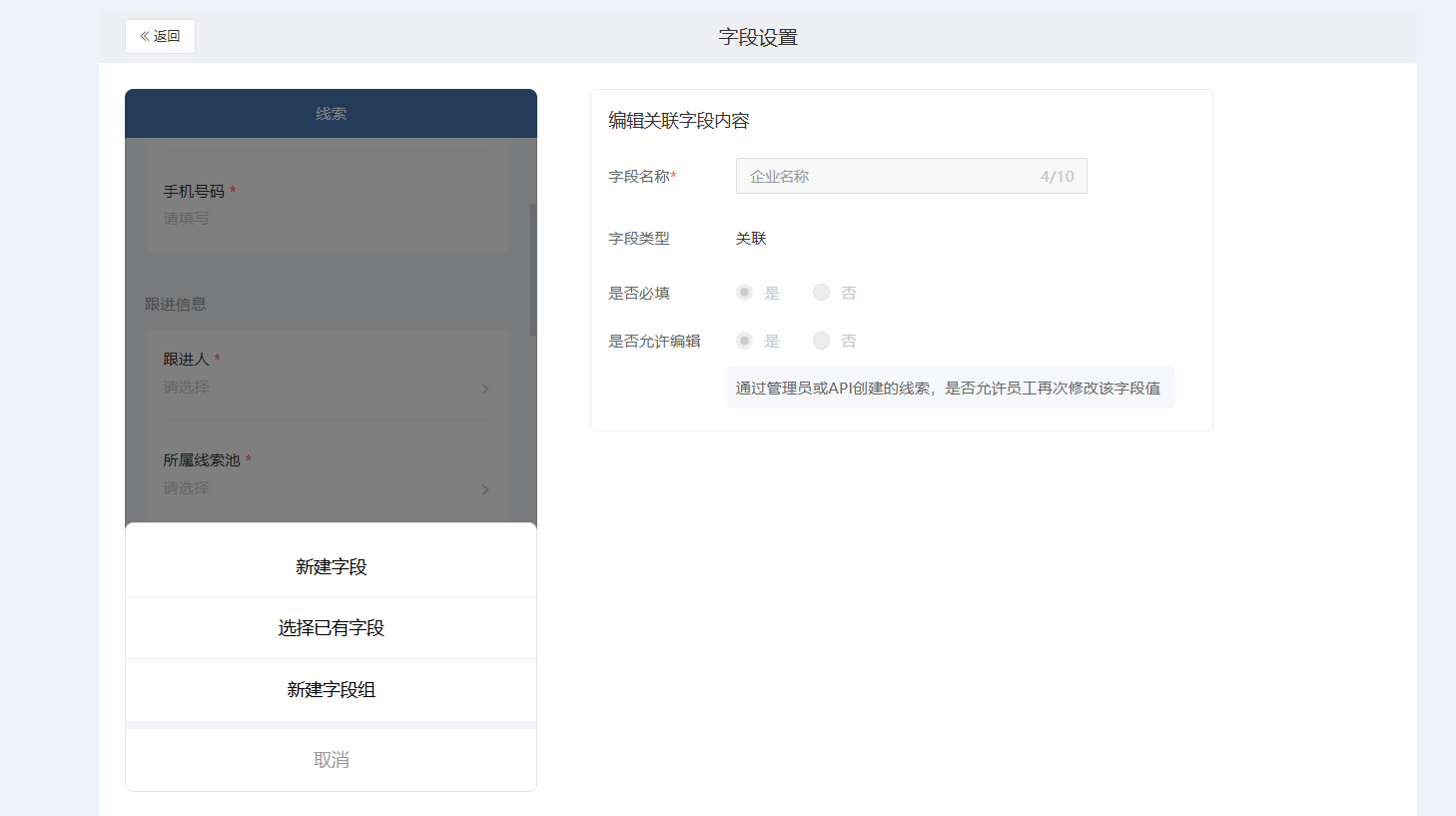Click the 返回 back button

pos(160,36)
